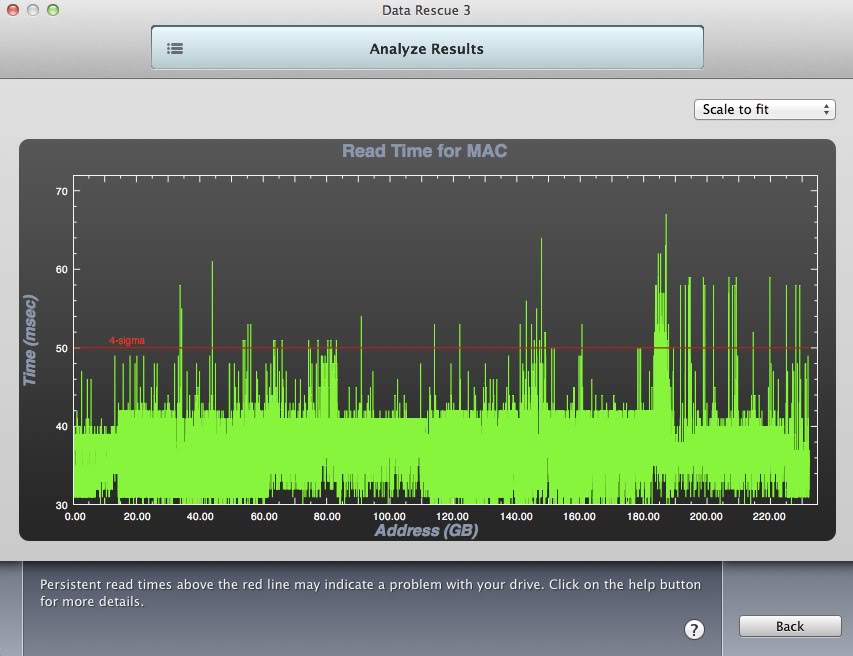Click the green zoom window button
This screenshot has height=656, width=853.
pos(53,10)
